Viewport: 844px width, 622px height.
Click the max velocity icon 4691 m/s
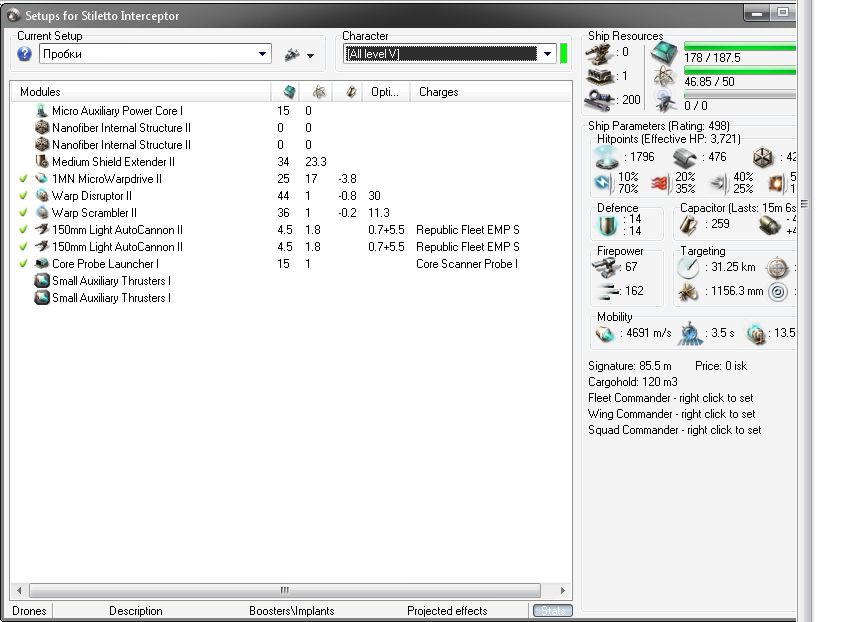tap(605, 334)
